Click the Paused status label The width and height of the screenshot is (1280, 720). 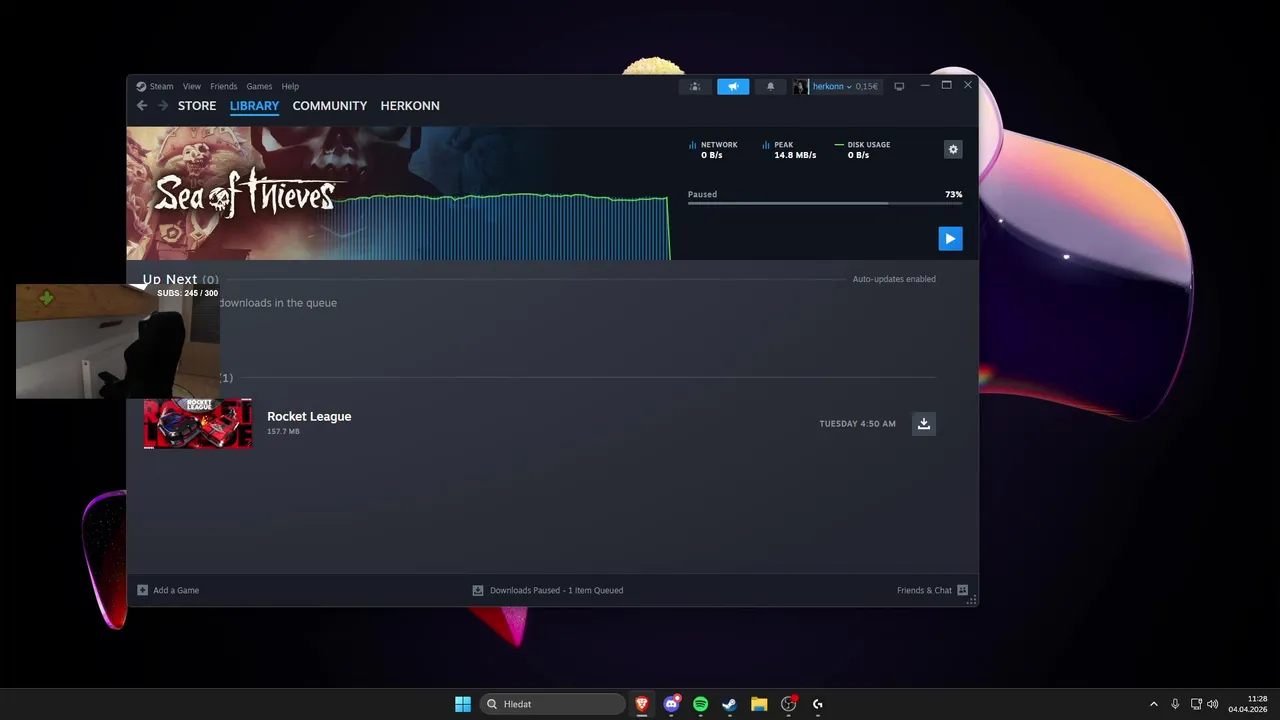click(702, 194)
